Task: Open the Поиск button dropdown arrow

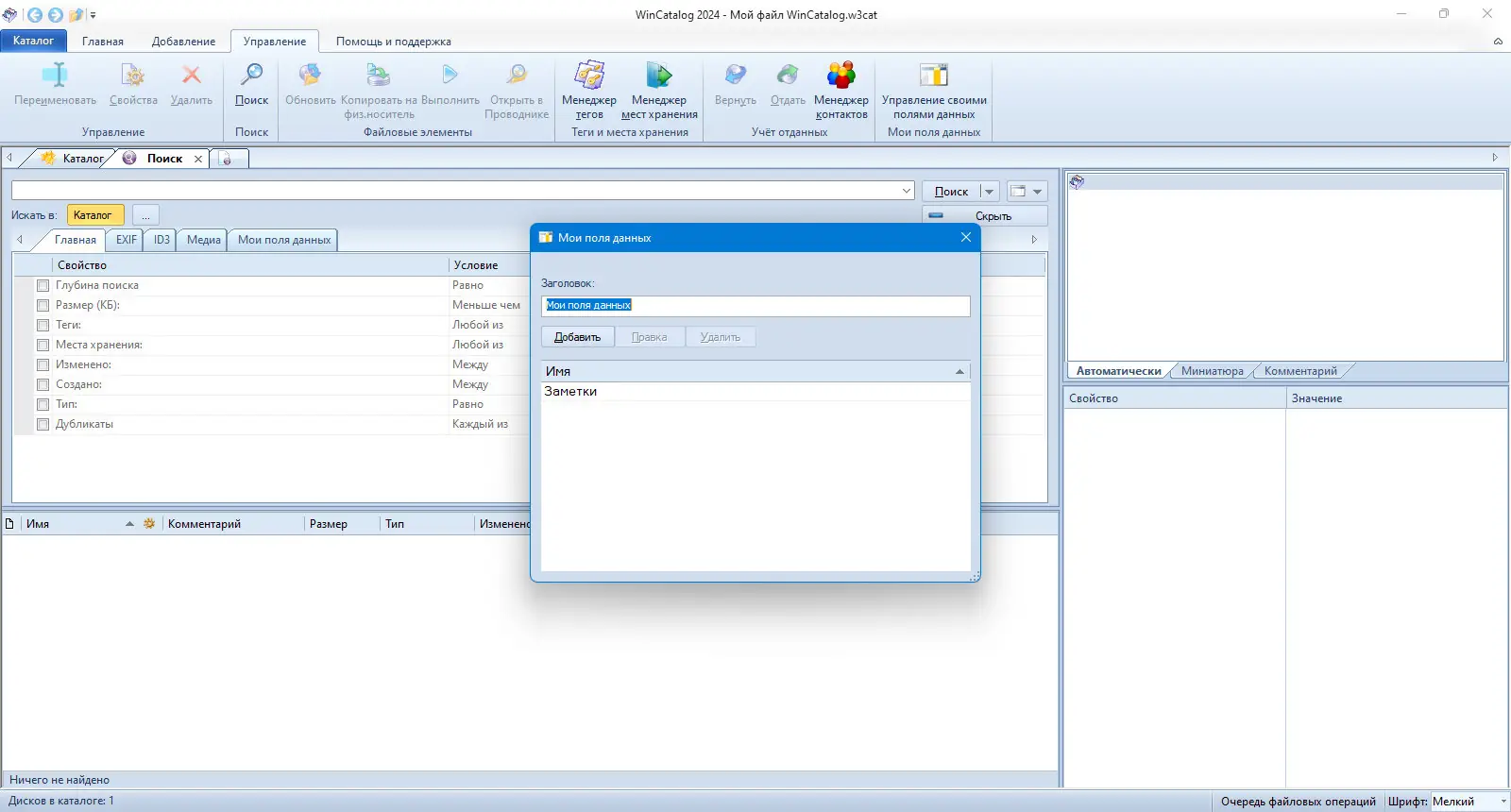Action: click(989, 192)
